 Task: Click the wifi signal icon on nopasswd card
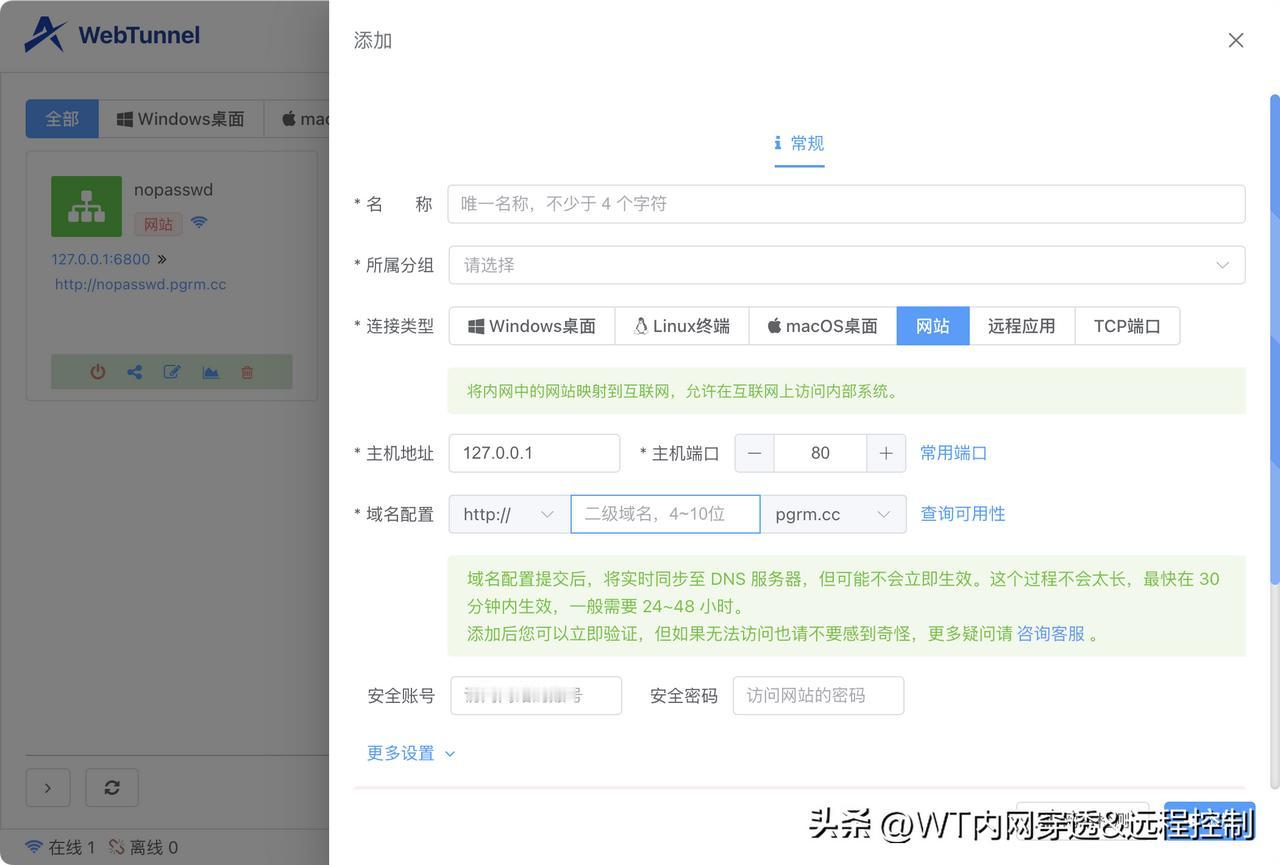tap(198, 222)
